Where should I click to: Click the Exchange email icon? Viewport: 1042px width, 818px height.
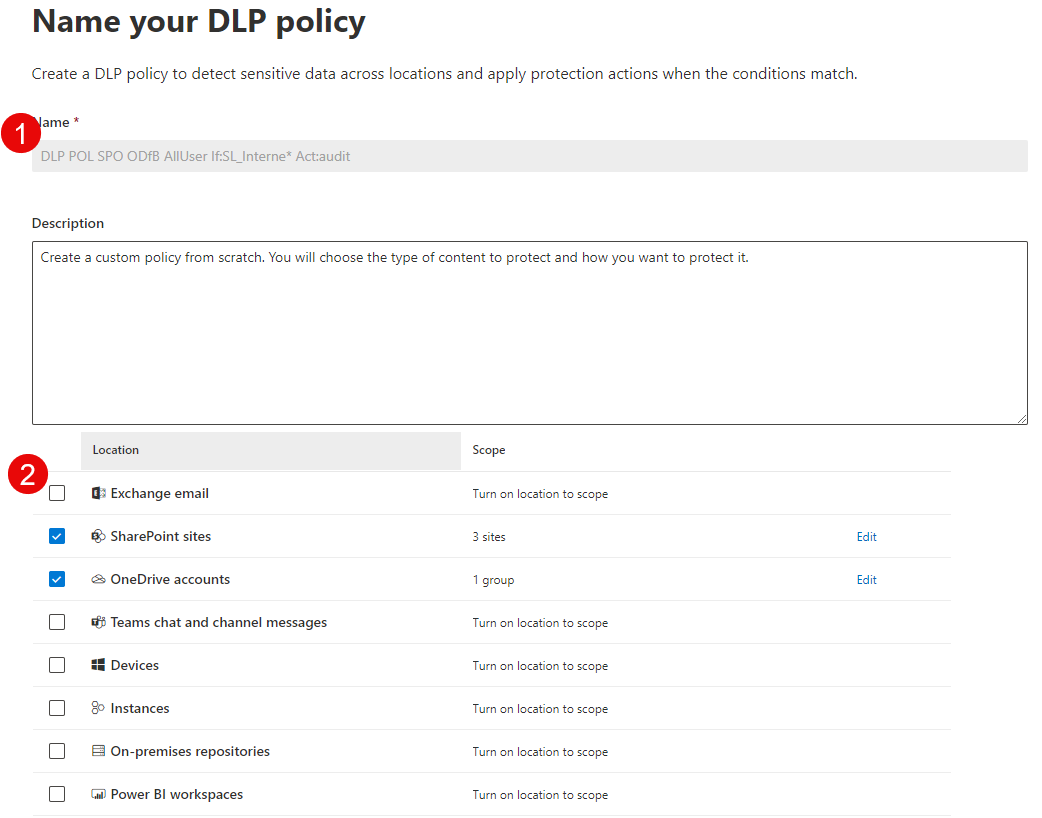tap(97, 493)
